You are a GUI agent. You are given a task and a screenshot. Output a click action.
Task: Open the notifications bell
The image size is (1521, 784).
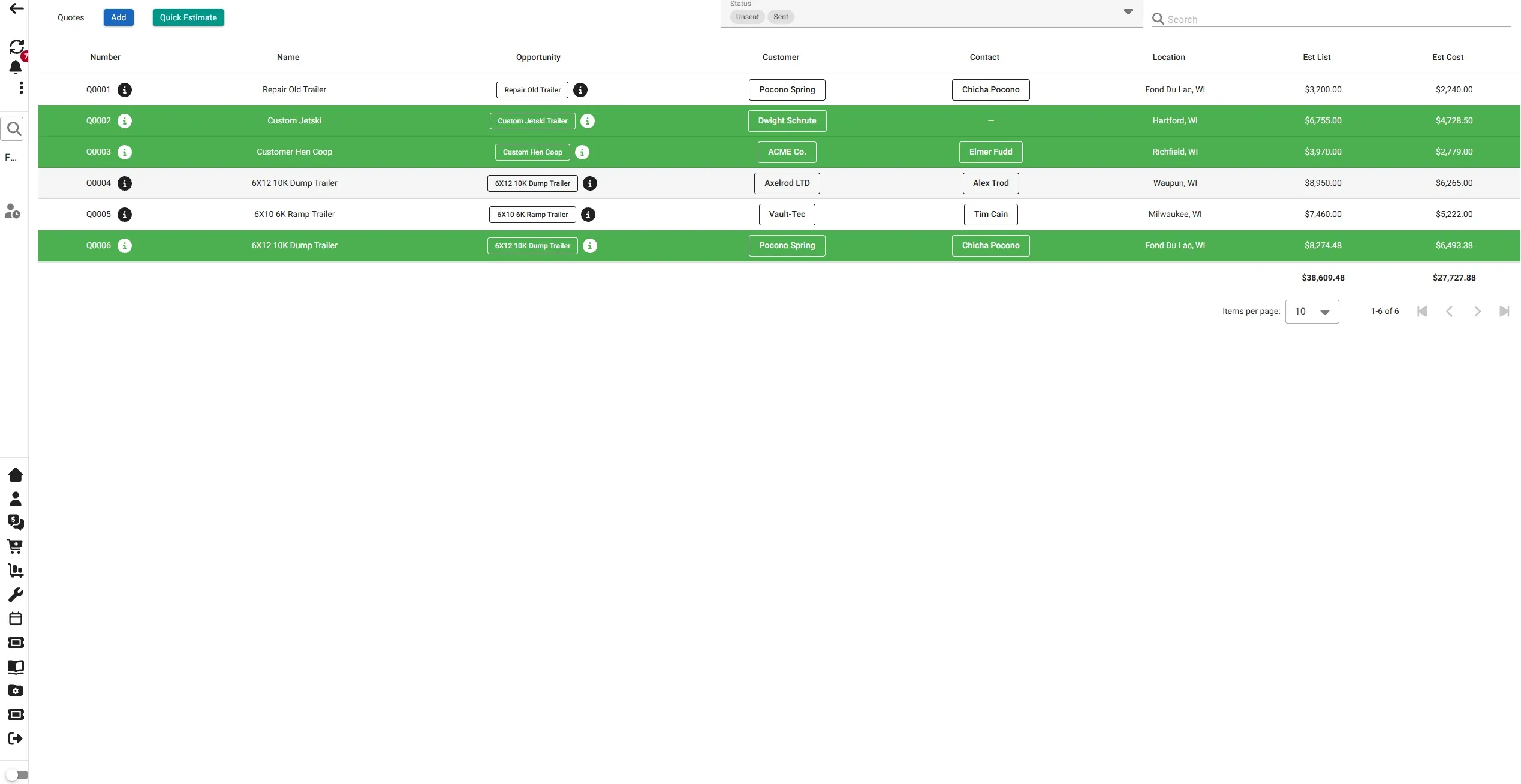16,67
